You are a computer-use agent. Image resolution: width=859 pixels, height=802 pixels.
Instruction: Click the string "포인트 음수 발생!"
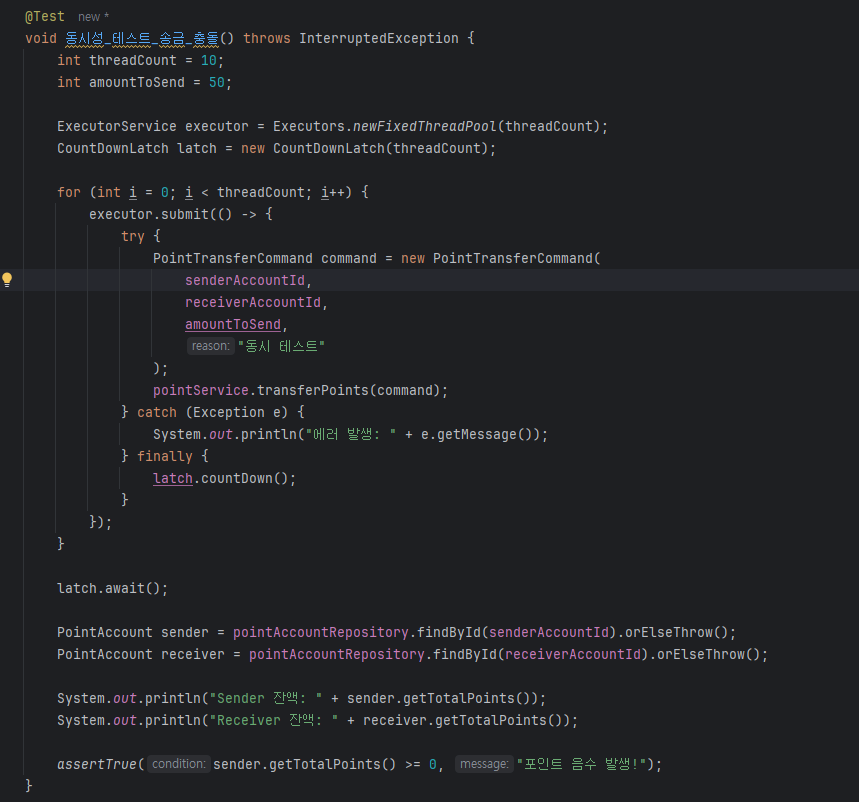581,764
